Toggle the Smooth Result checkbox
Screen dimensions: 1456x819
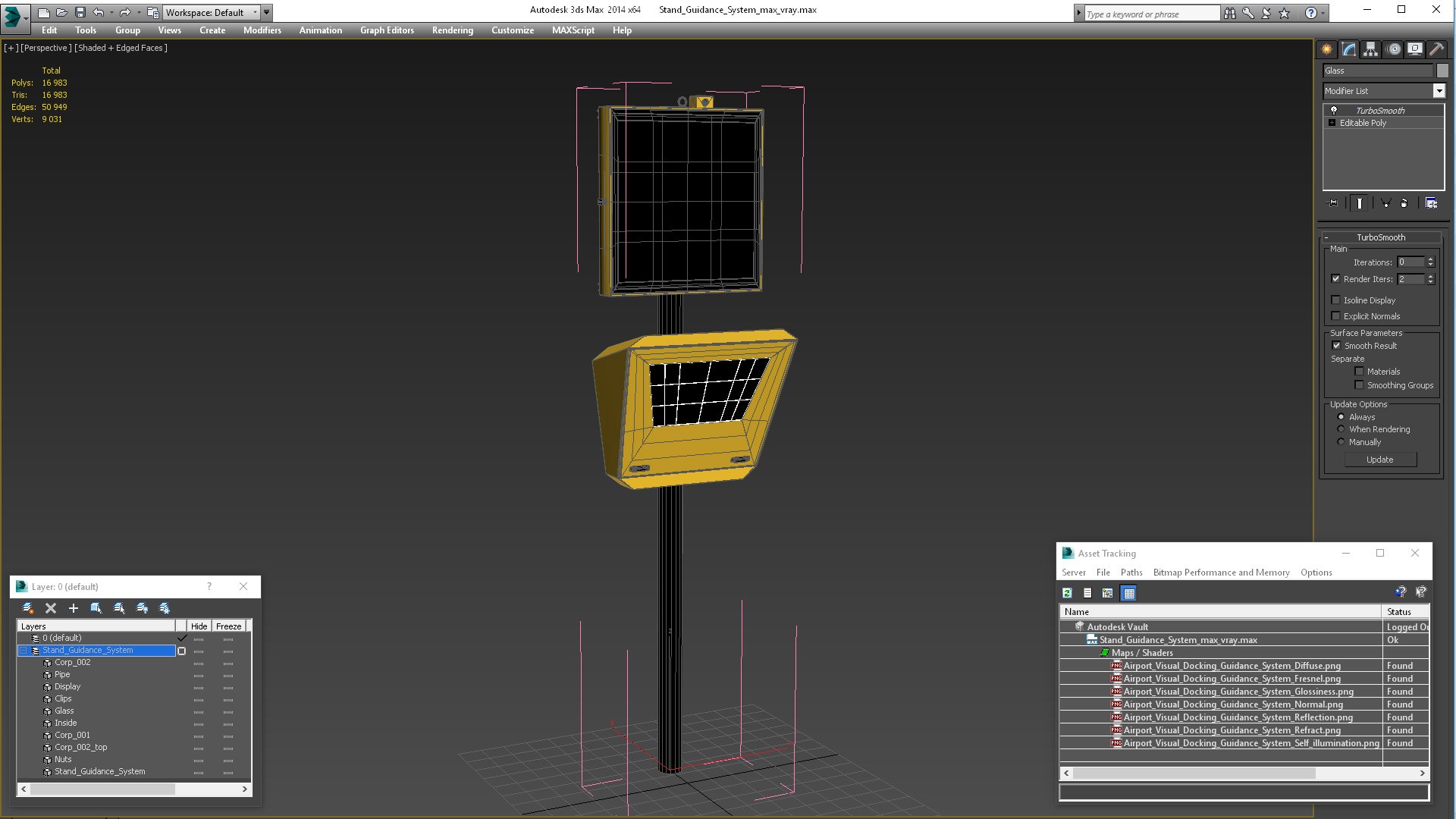(x=1337, y=346)
